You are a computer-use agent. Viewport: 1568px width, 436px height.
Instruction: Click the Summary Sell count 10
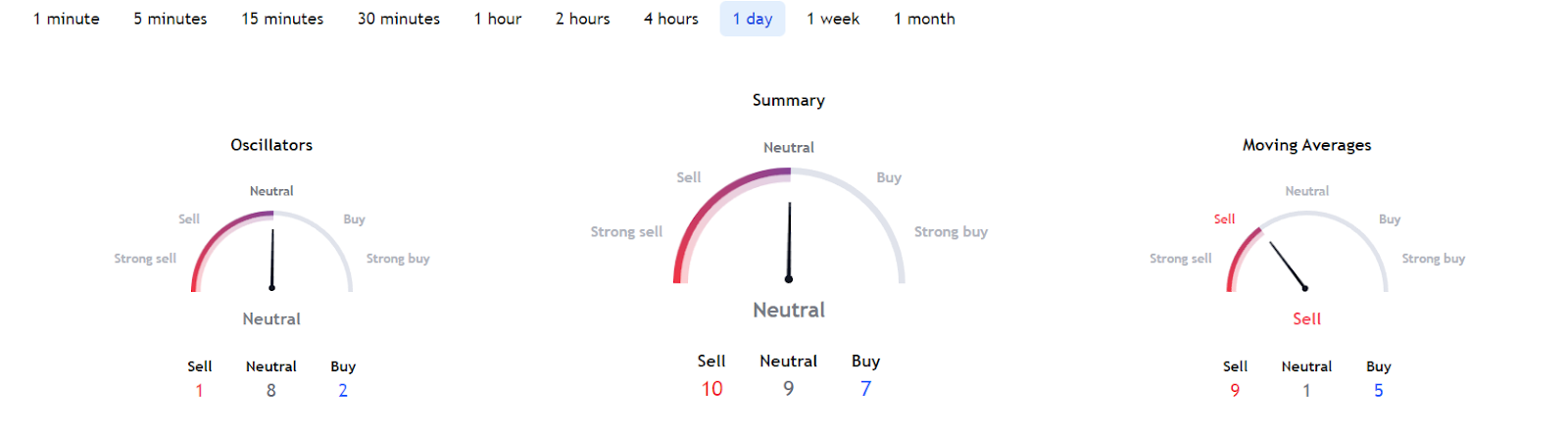(x=711, y=389)
